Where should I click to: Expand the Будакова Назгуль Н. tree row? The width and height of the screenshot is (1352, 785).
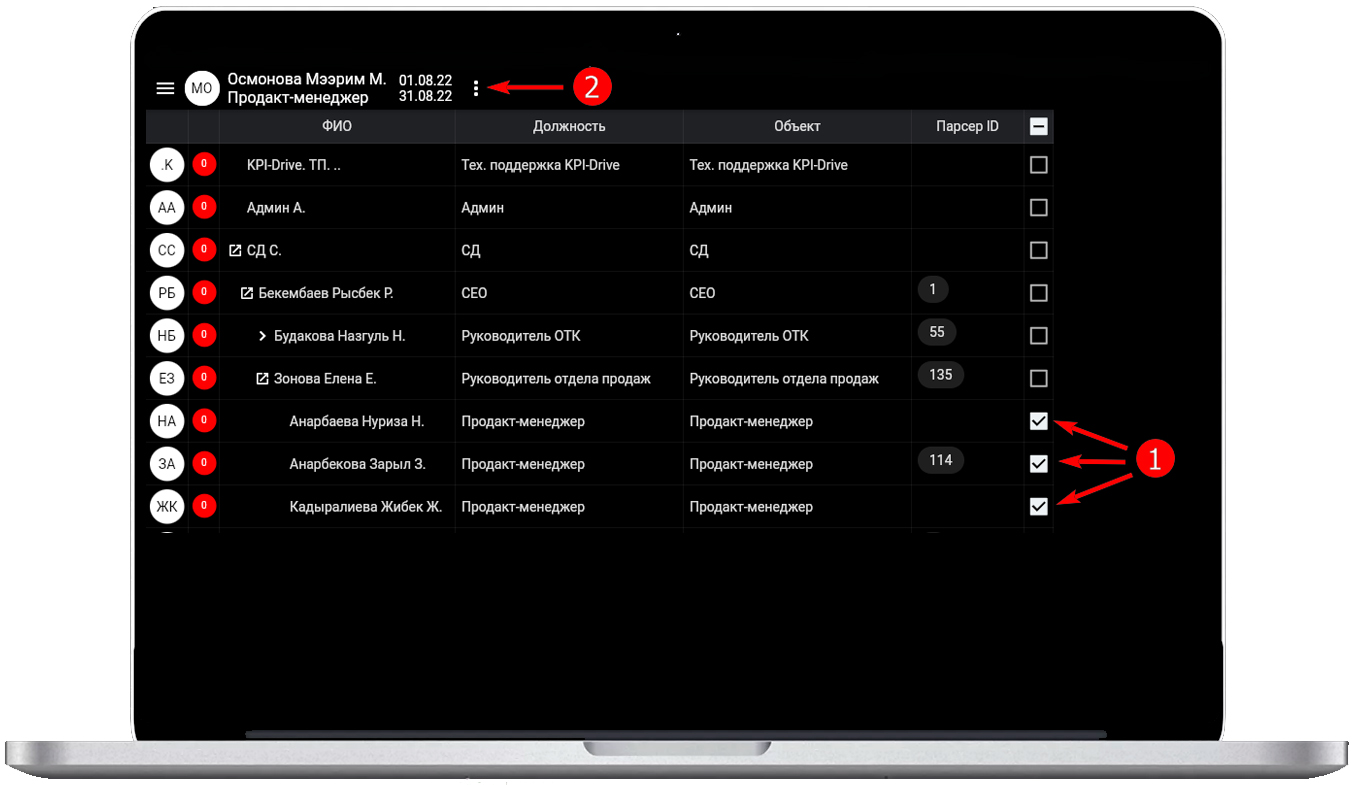[x=262, y=336]
